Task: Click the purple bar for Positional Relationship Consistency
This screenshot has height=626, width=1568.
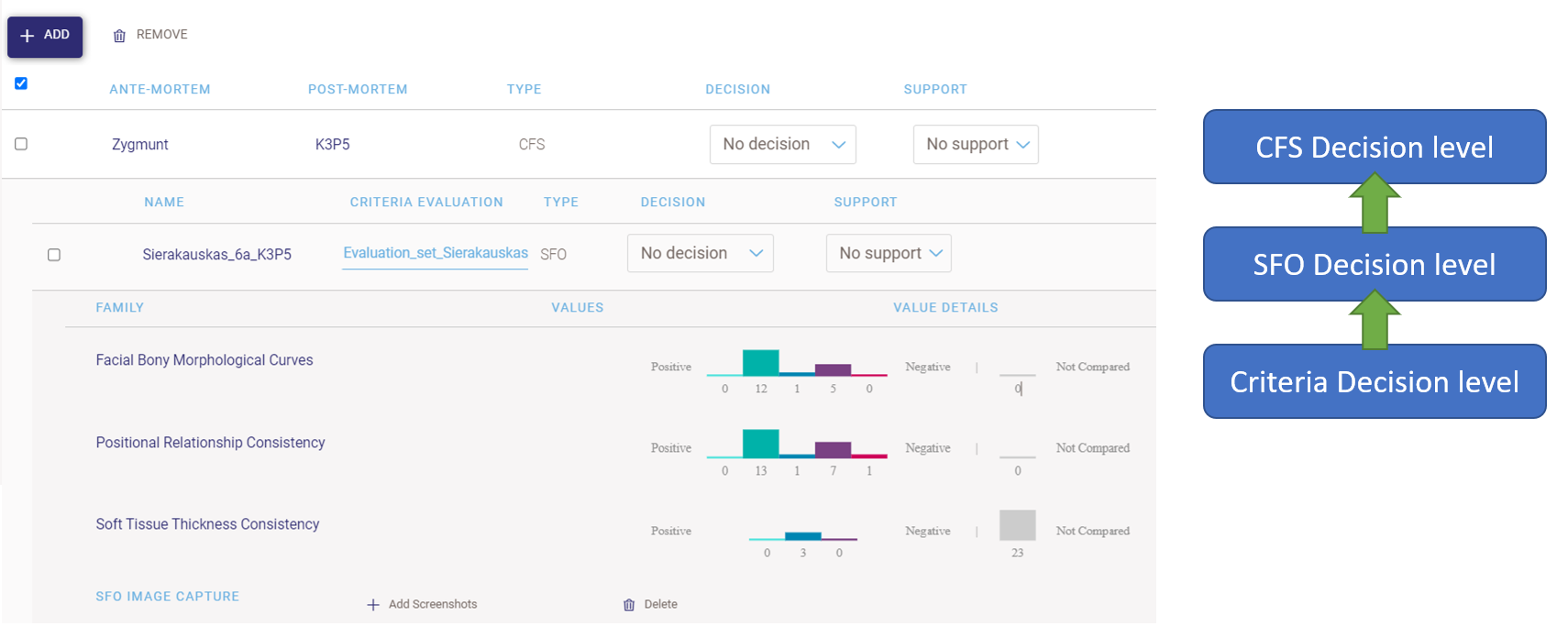Action: (x=833, y=449)
